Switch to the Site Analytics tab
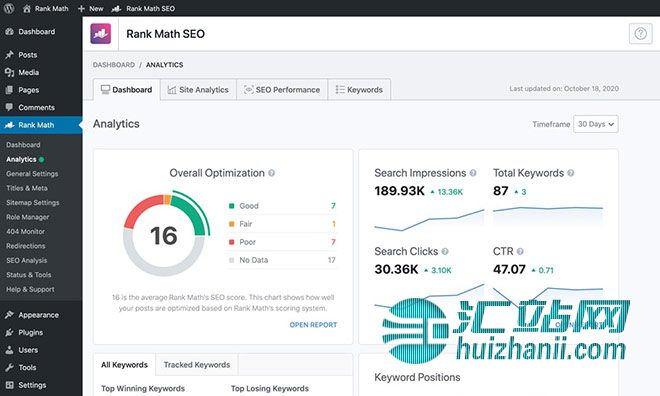Viewport: 660px width, 396px height. point(198,90)
